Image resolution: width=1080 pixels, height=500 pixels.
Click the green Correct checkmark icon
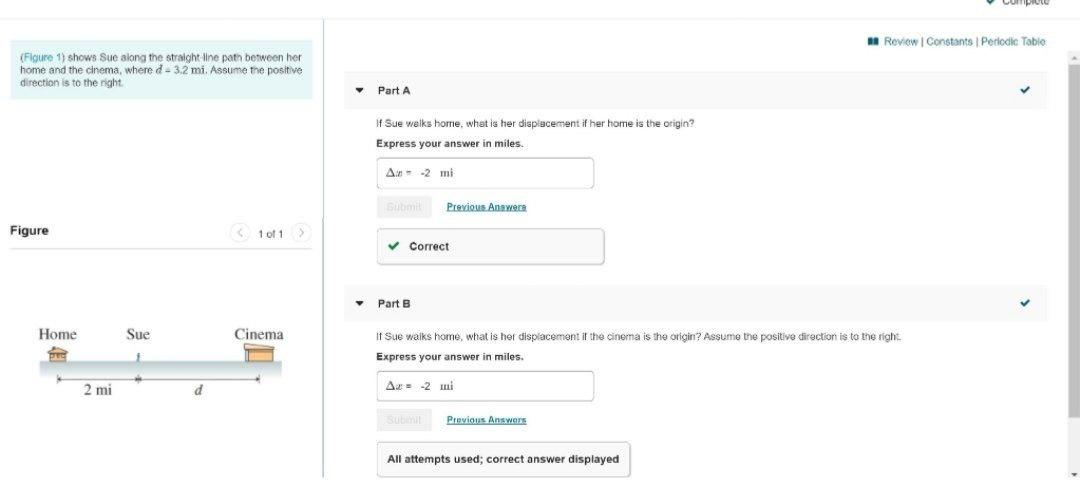tap(394, 247)
